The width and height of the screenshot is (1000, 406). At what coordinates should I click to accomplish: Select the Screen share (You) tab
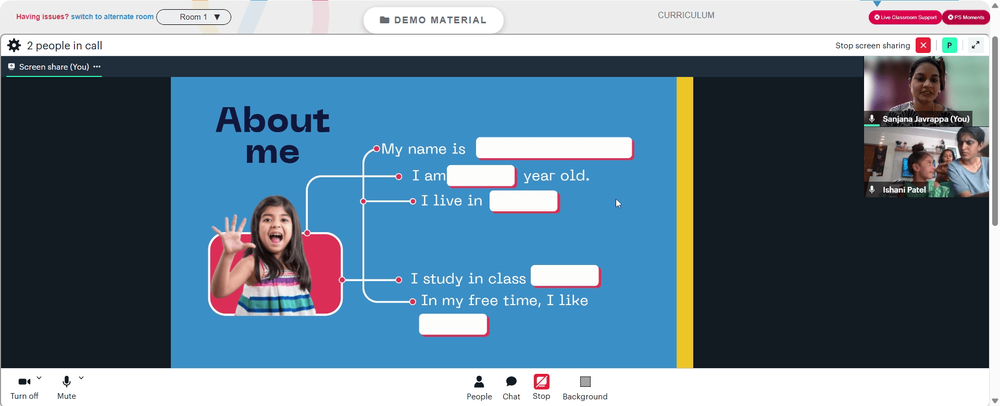point(54,67)
